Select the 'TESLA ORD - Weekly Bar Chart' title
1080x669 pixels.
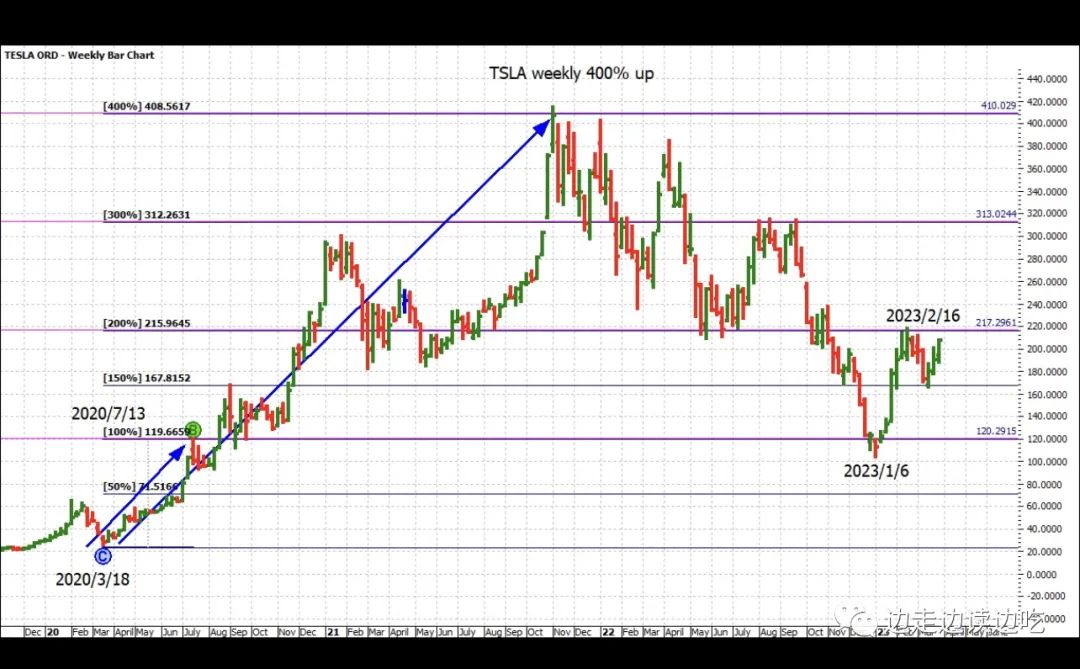tap(79, 55)
